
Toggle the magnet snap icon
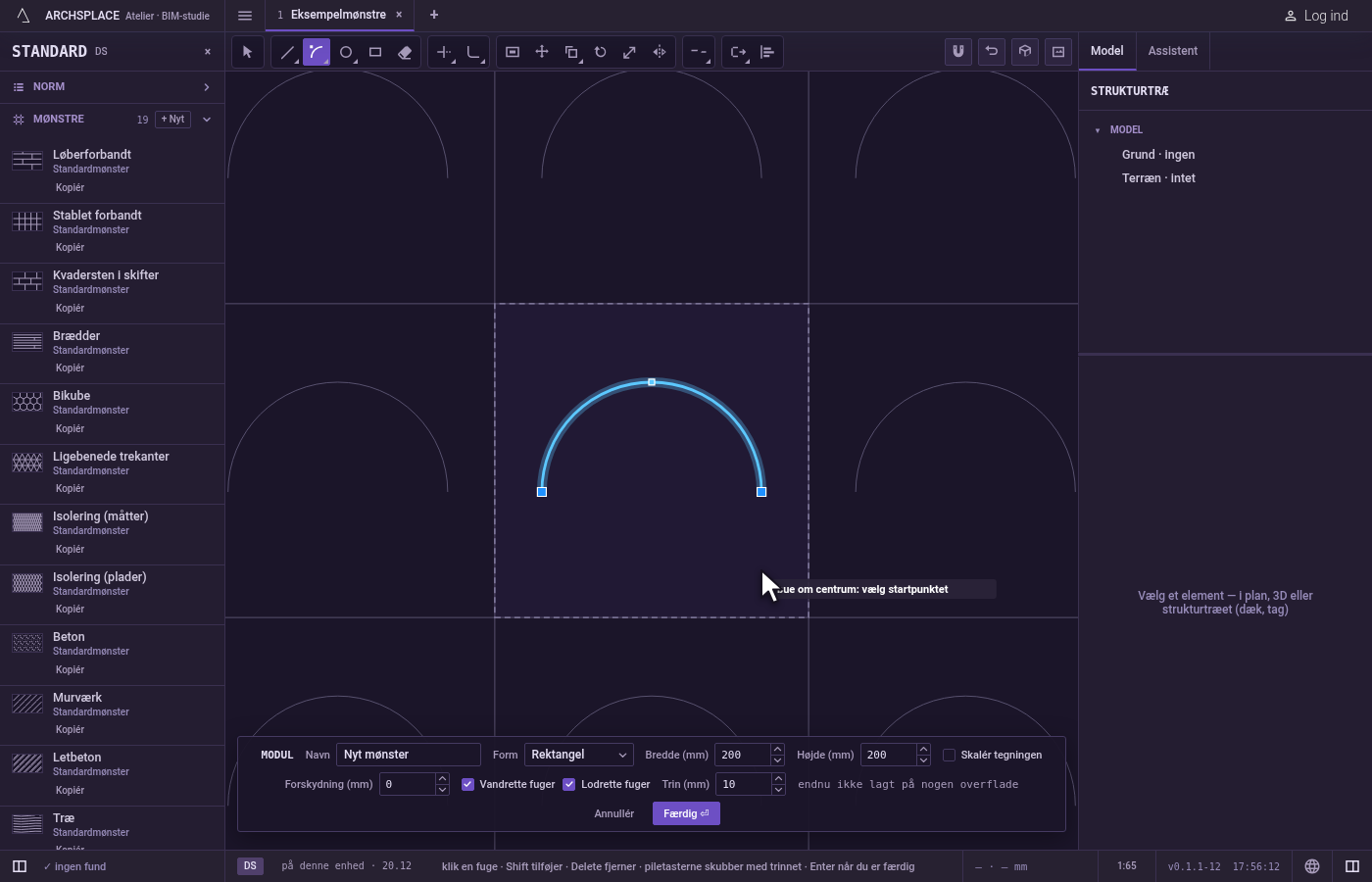(x=958, y=51)
